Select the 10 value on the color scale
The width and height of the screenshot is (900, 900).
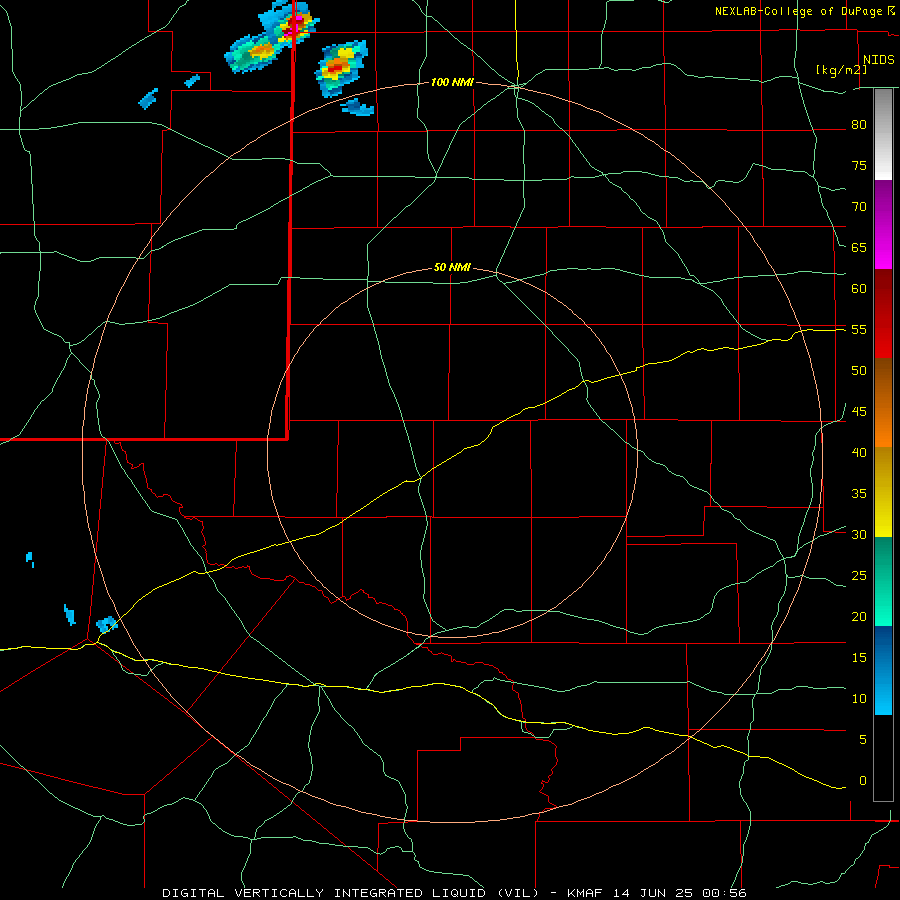859,699
